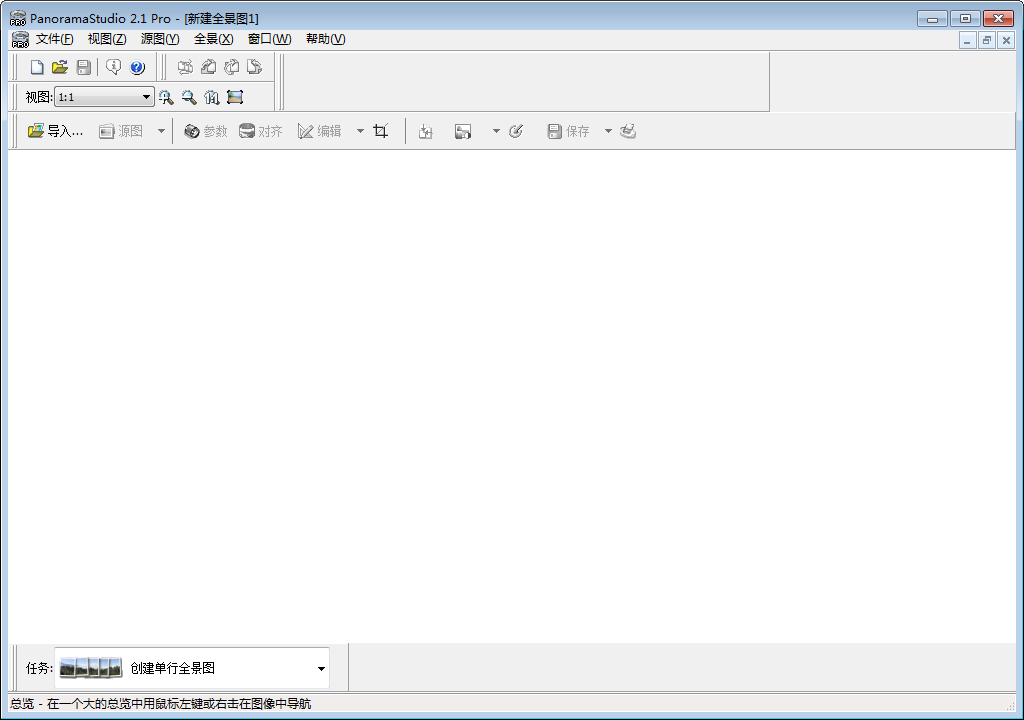Image resolution: width=1024 pixels, height=720 pixels.
Task: Minimize the inner document window
Action: (x=968, y=41)
